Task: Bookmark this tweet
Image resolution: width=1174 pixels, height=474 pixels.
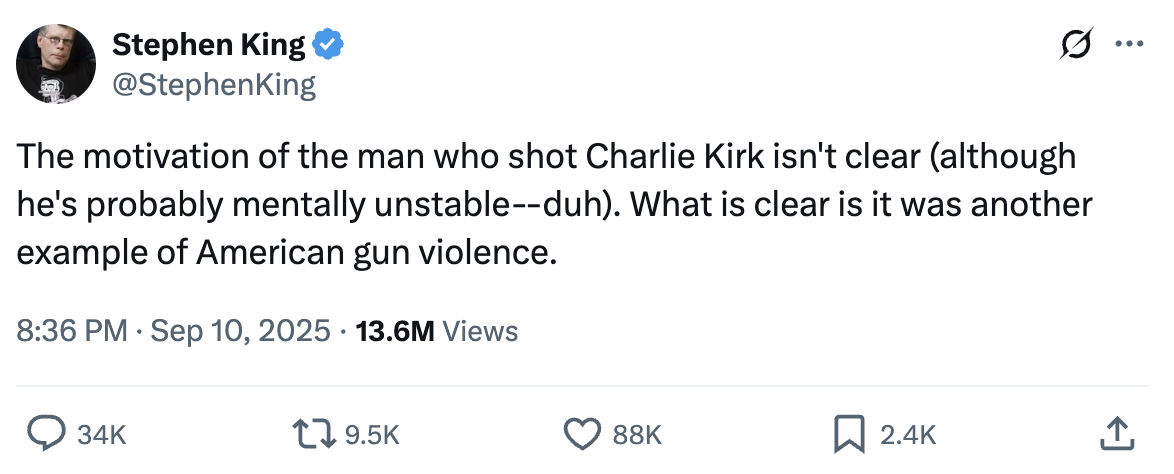Action: 848,432
